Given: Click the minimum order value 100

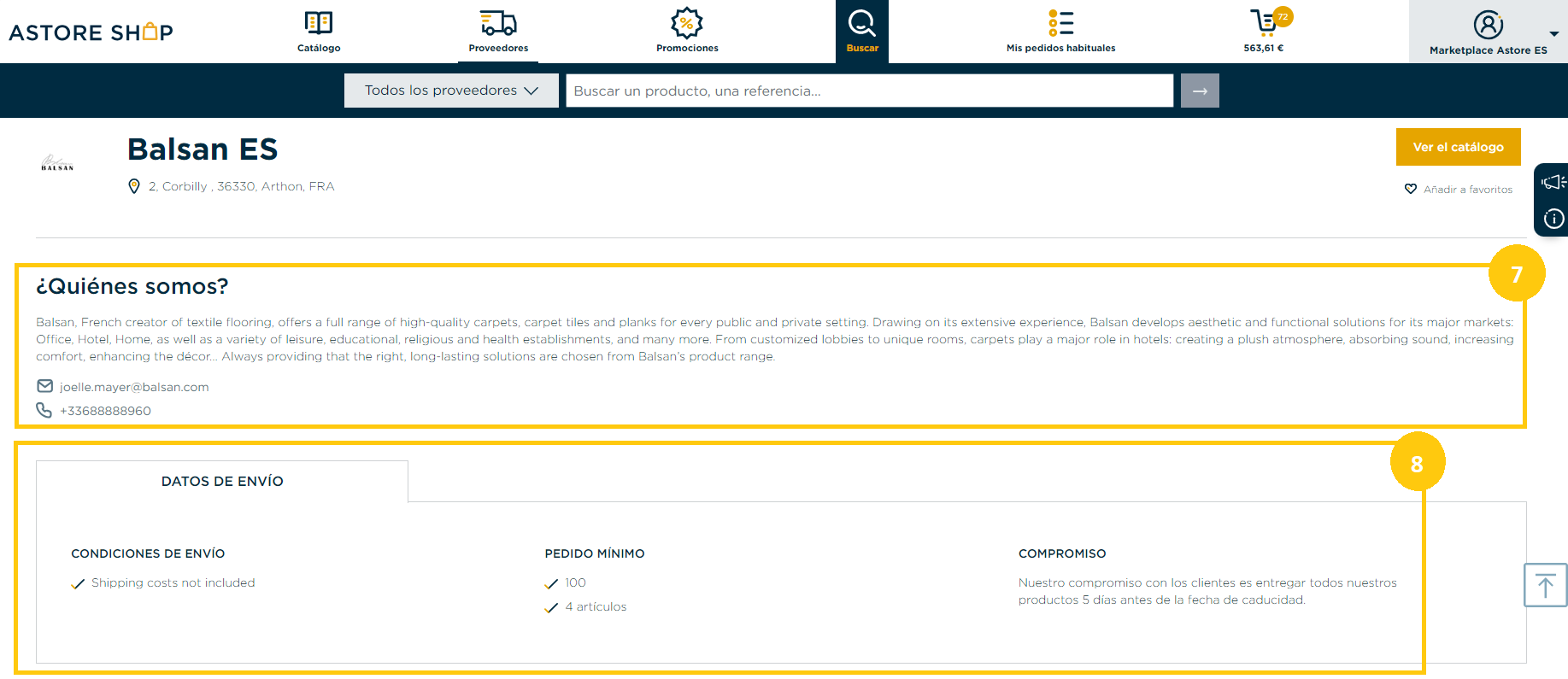Looking at the screenshot, I should (x=575, y=582).
